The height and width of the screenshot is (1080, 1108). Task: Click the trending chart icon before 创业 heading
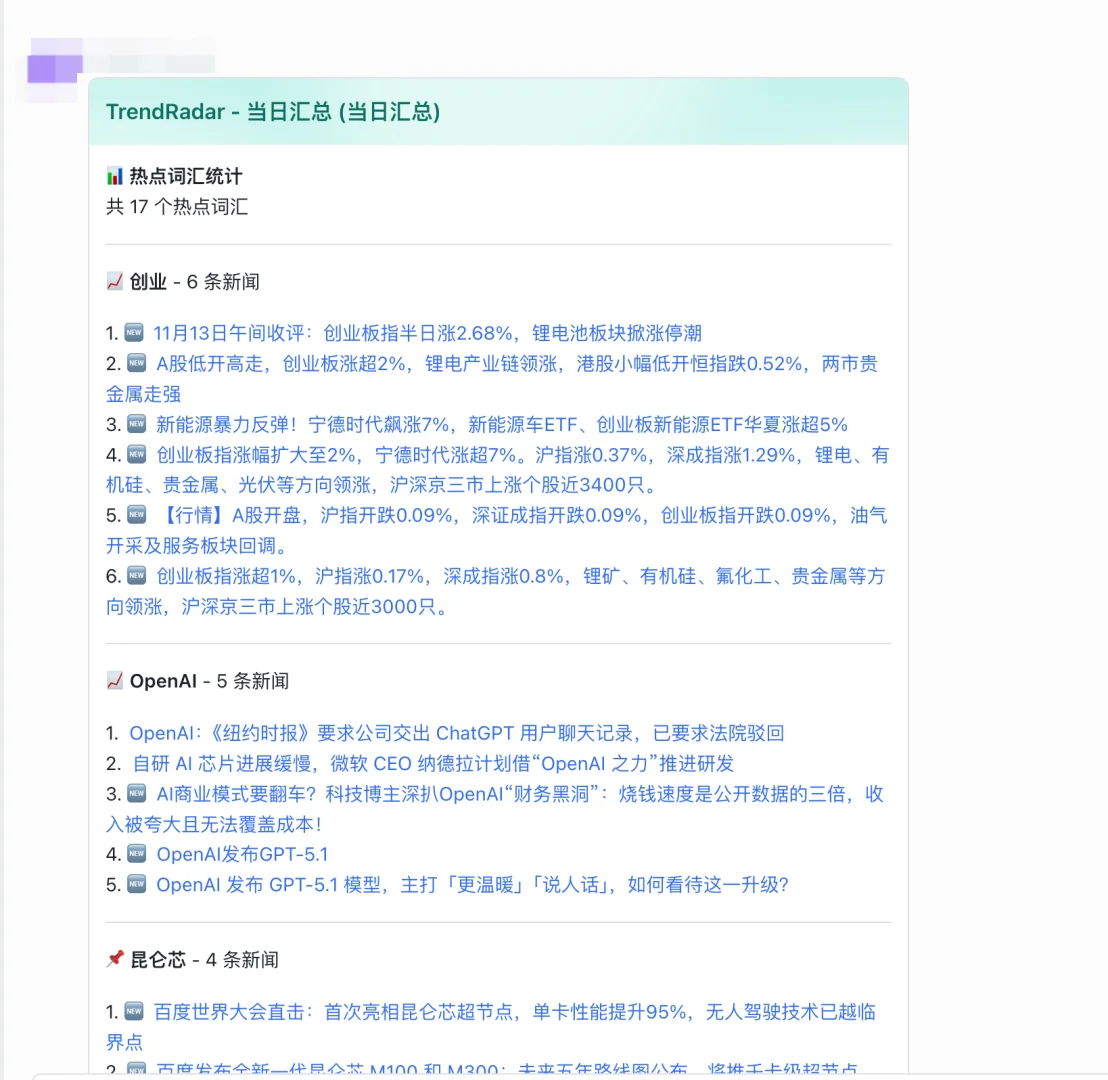[116, 281]
